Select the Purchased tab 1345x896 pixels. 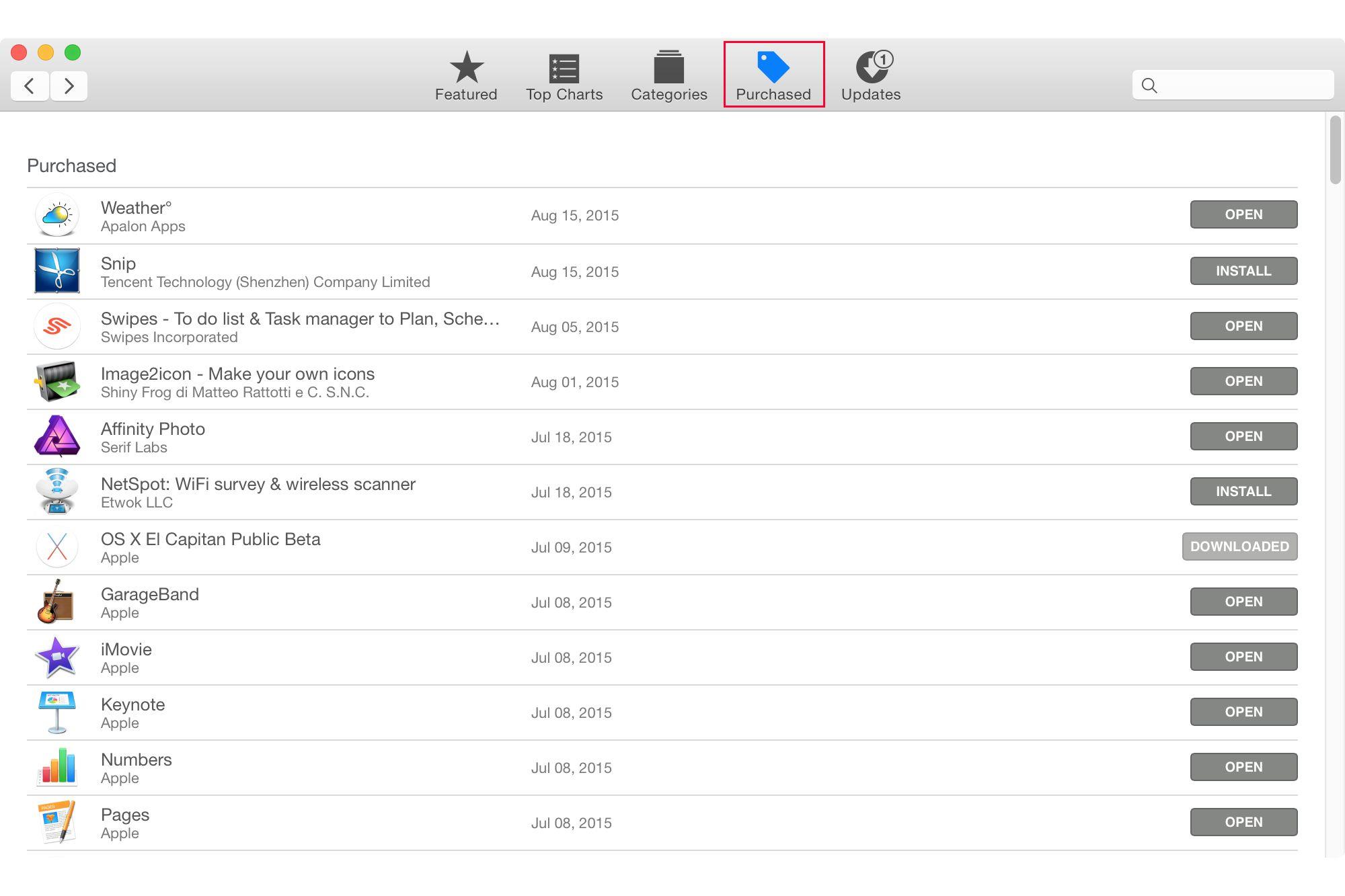[x=773, y=75]
